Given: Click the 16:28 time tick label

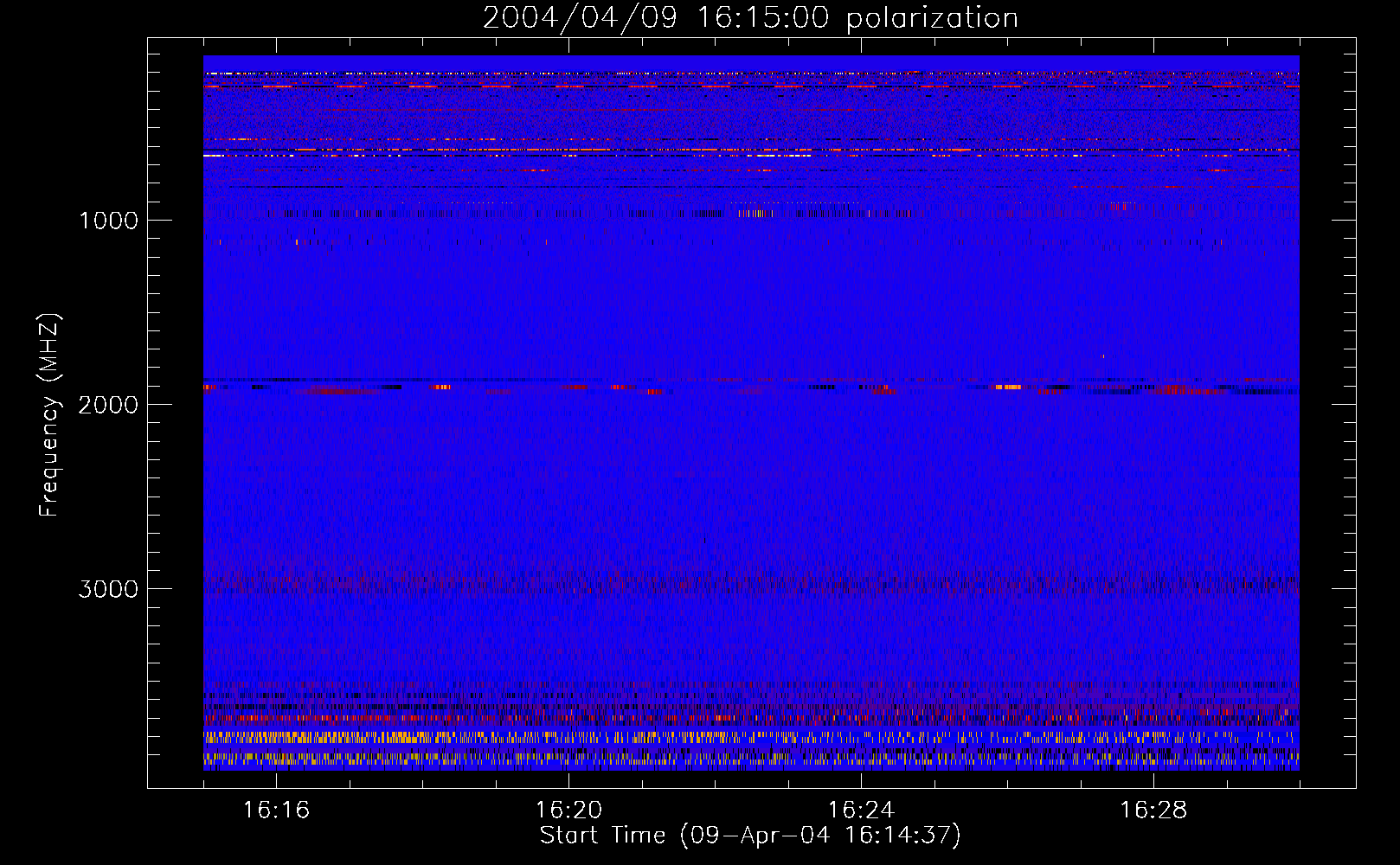Looking at the screenshot, I should 1153,811.
